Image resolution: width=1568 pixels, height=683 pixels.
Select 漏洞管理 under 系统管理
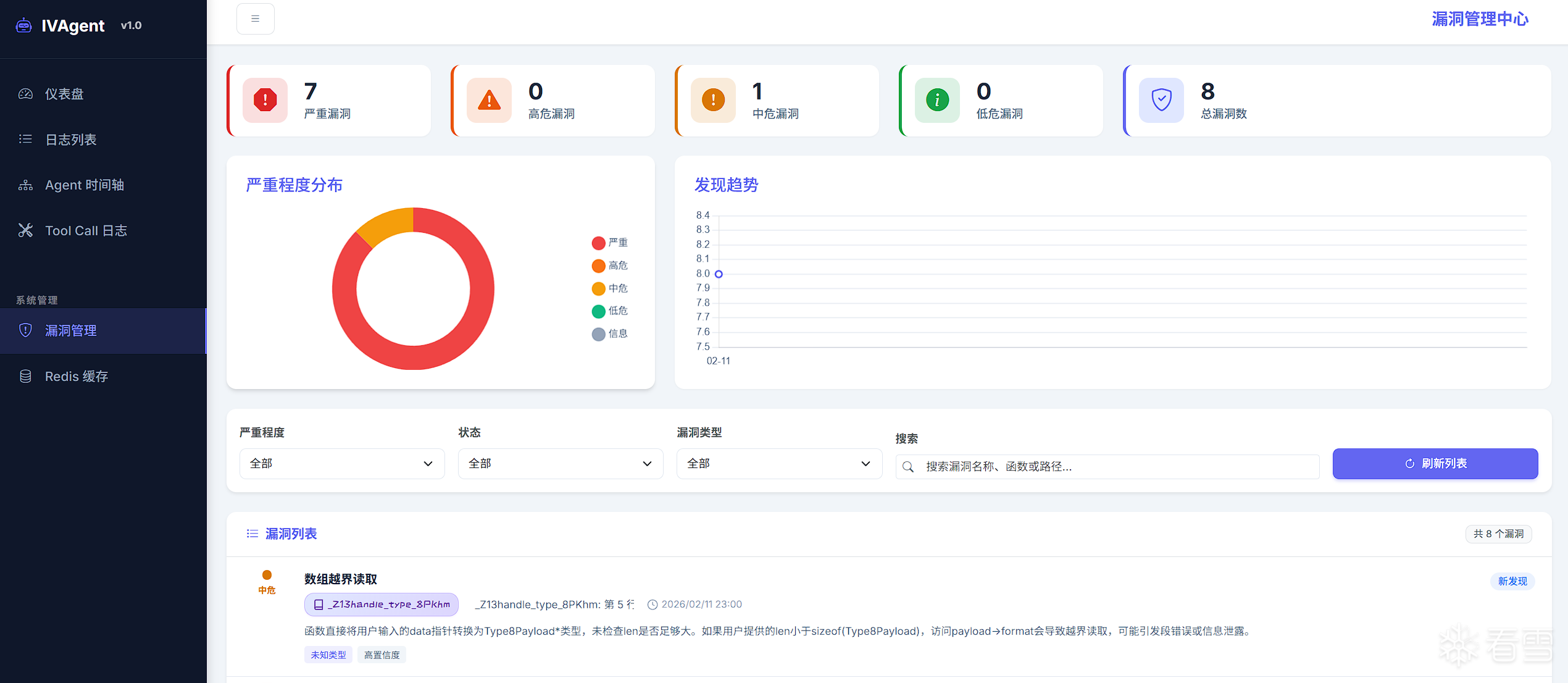[x=70, y=330]
